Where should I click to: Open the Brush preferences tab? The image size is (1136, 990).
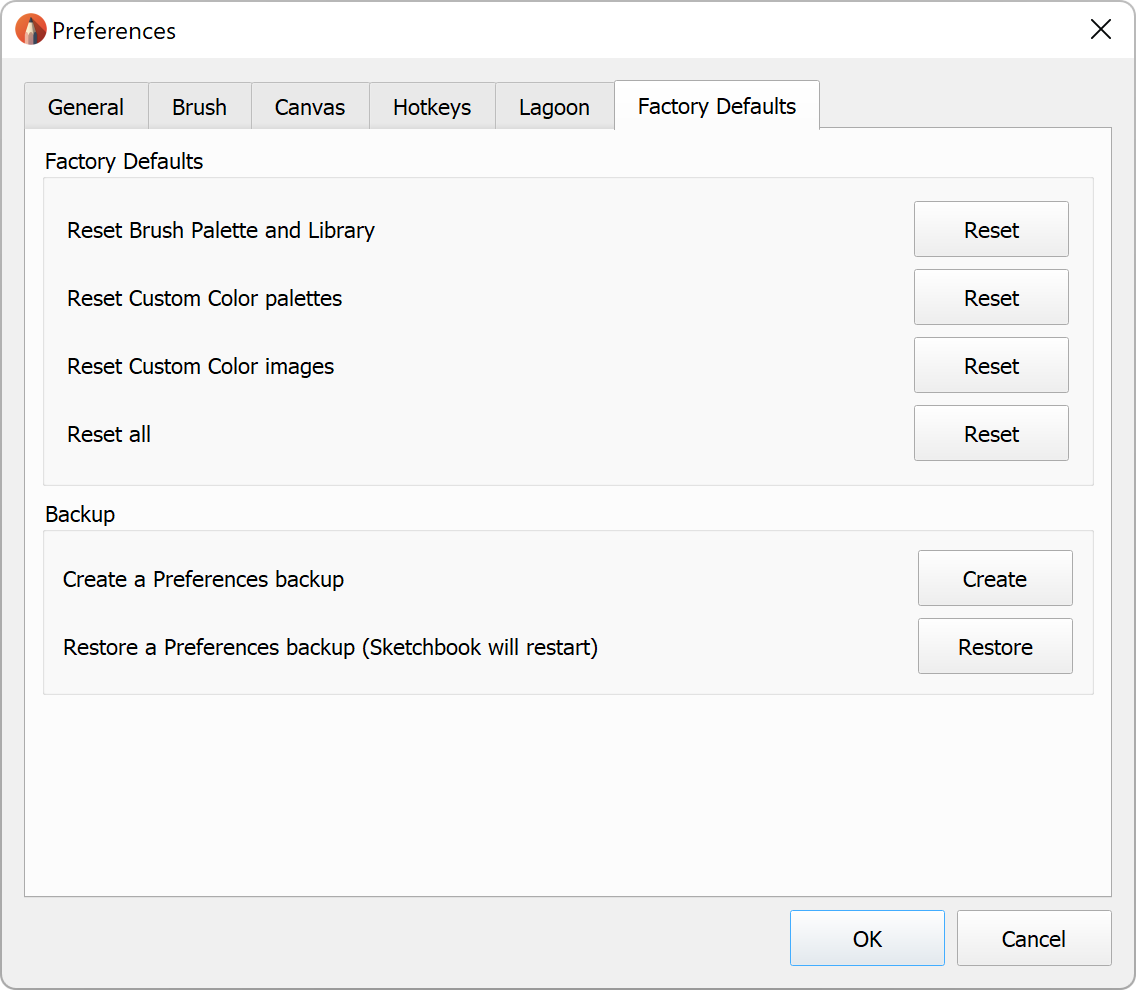click(x=199, y=107)
